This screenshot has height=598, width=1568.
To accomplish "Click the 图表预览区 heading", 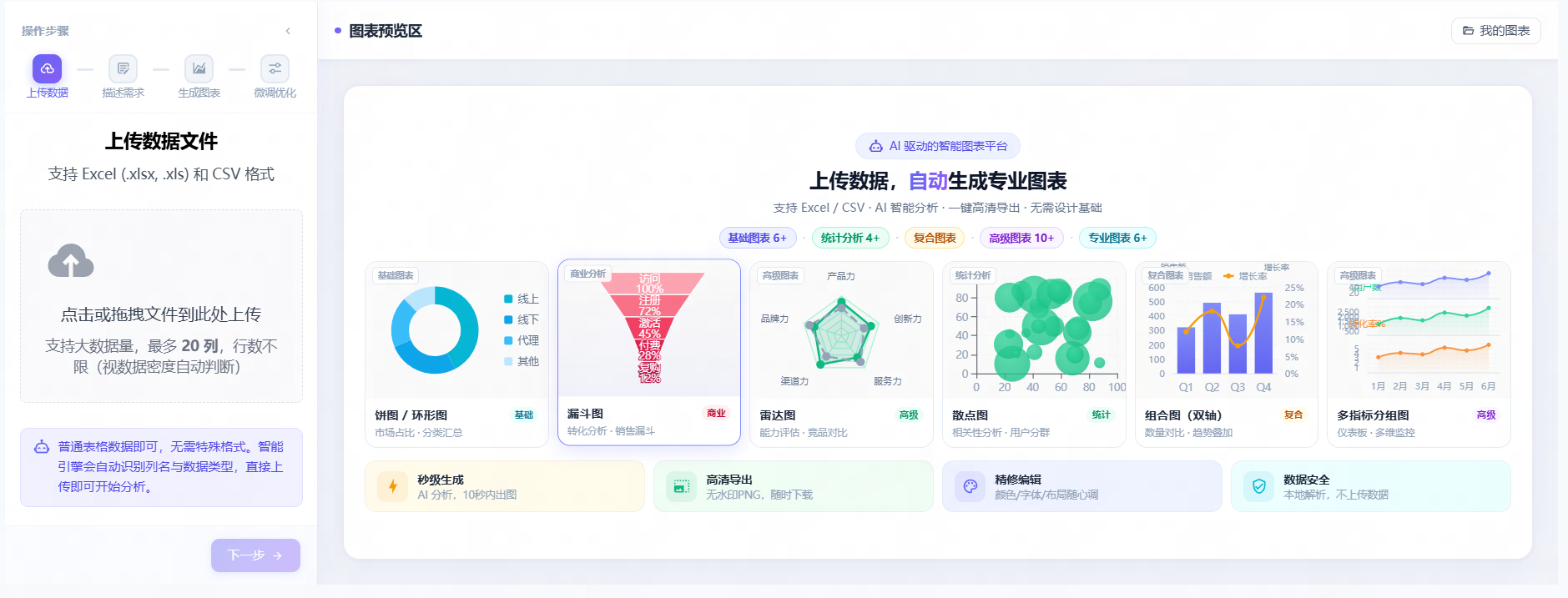I will (386, 31).
